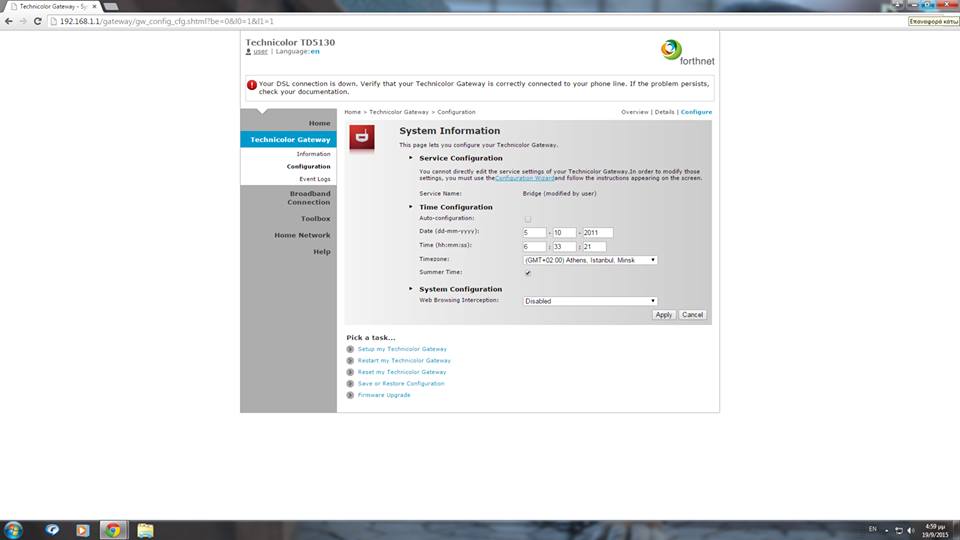Select Home in the left sidebar
960x540 pixels.
[319, 123]
